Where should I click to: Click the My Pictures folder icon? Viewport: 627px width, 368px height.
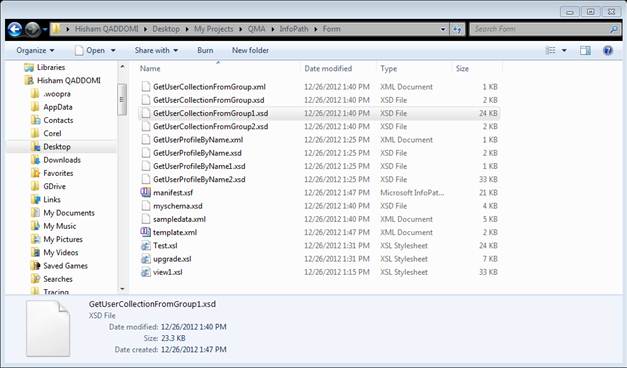tap(36, 239)
